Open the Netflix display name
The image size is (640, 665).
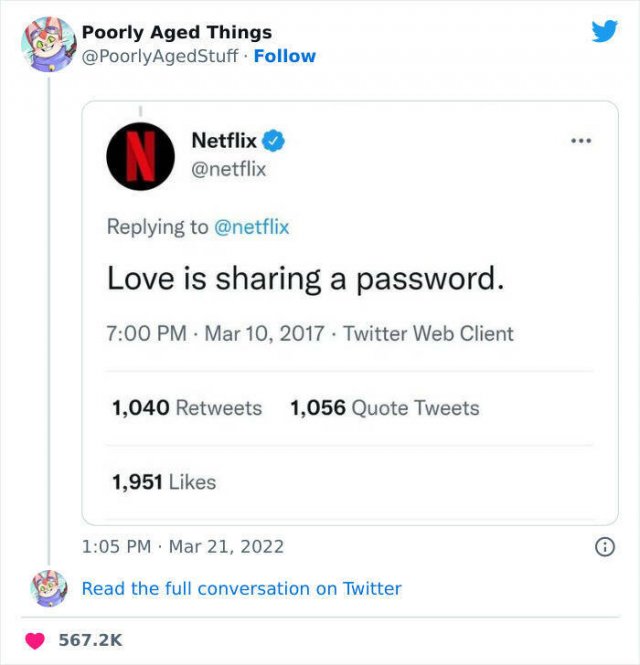coord(224,140)
